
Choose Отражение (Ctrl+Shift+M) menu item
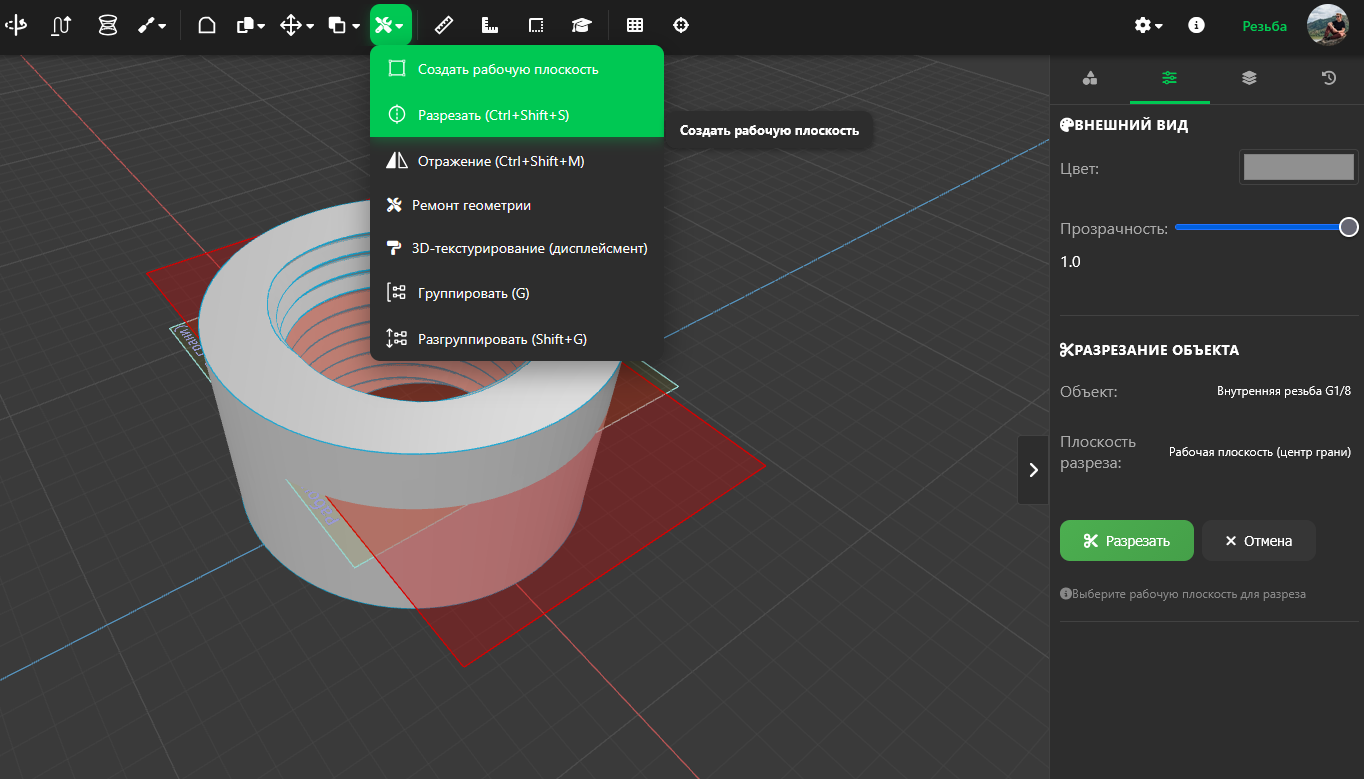click(x=517, y=161)
